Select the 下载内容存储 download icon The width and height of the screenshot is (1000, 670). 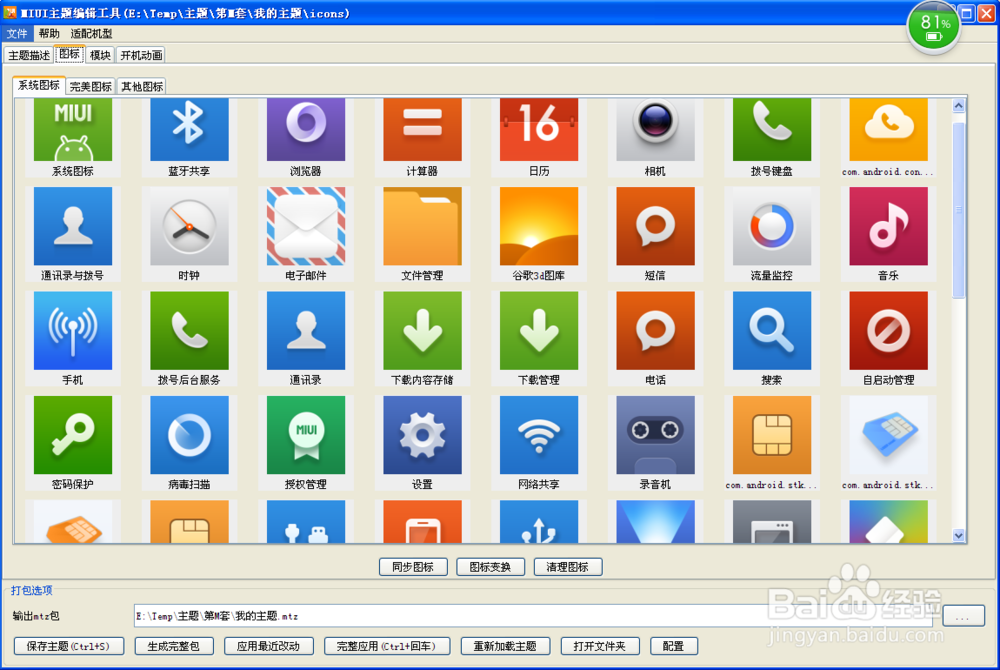point(422,331)
